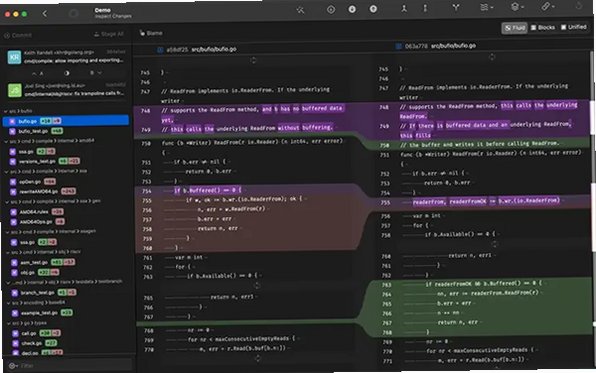Click the Stage All button

pyautogui.click(x=109, y=34)
